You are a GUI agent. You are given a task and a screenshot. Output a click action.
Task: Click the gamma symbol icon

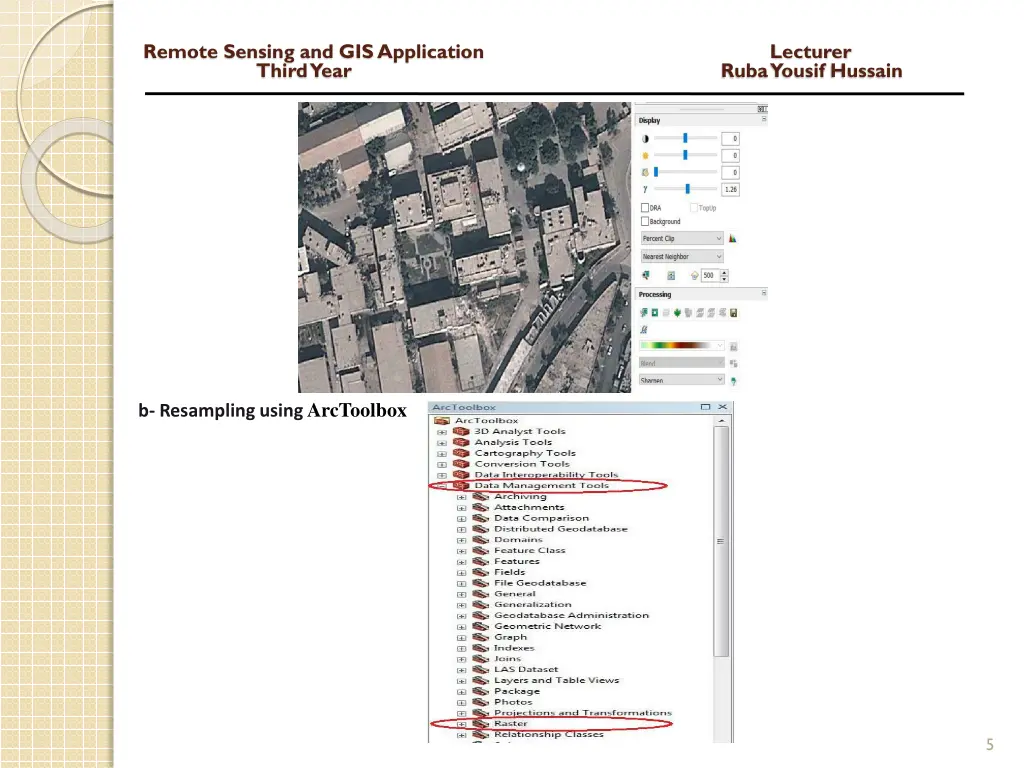pyautogui.click(x=645, y=189)
